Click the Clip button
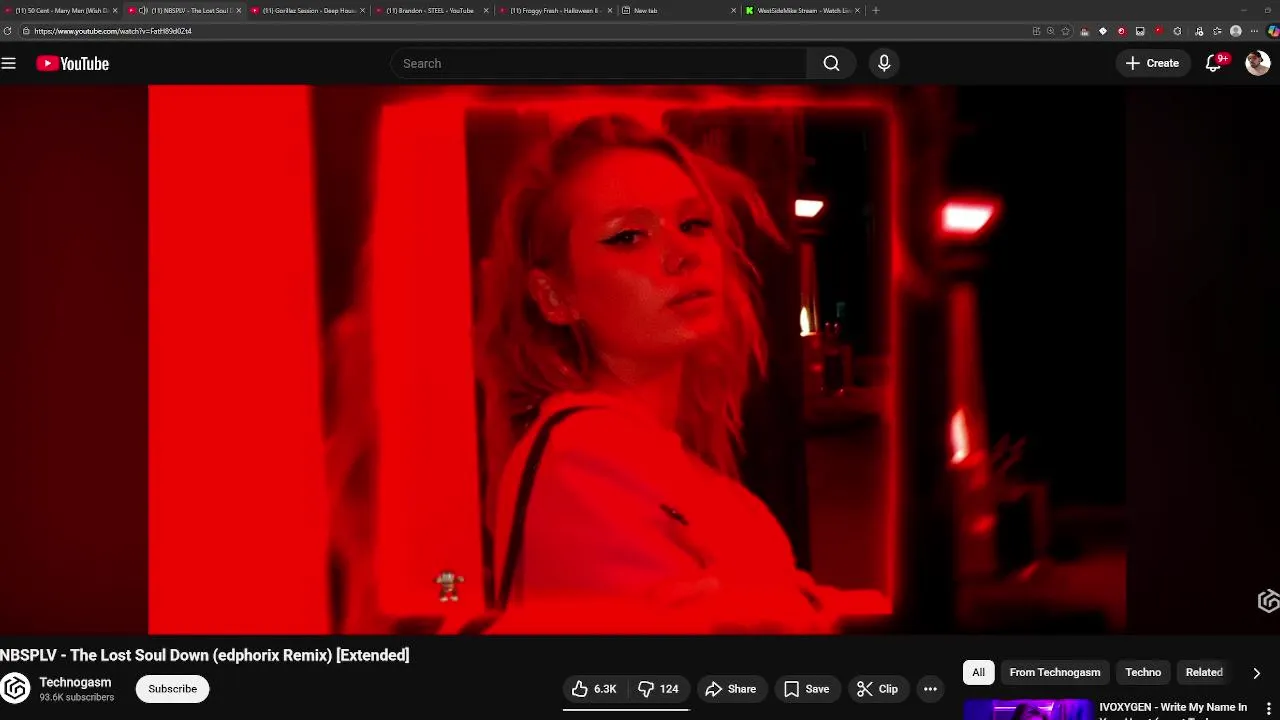 [877, 689]
